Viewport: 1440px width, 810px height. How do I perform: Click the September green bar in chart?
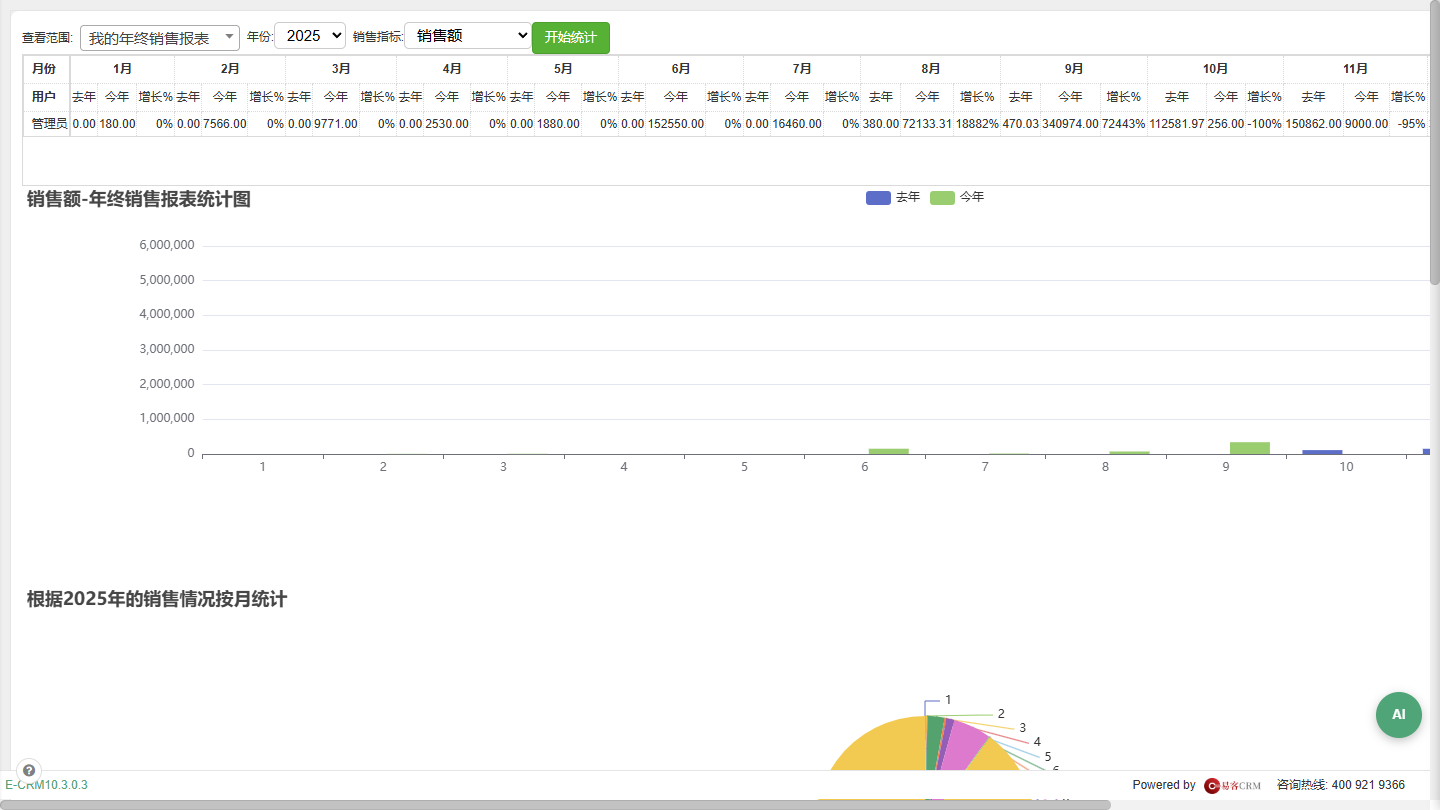1249,448
